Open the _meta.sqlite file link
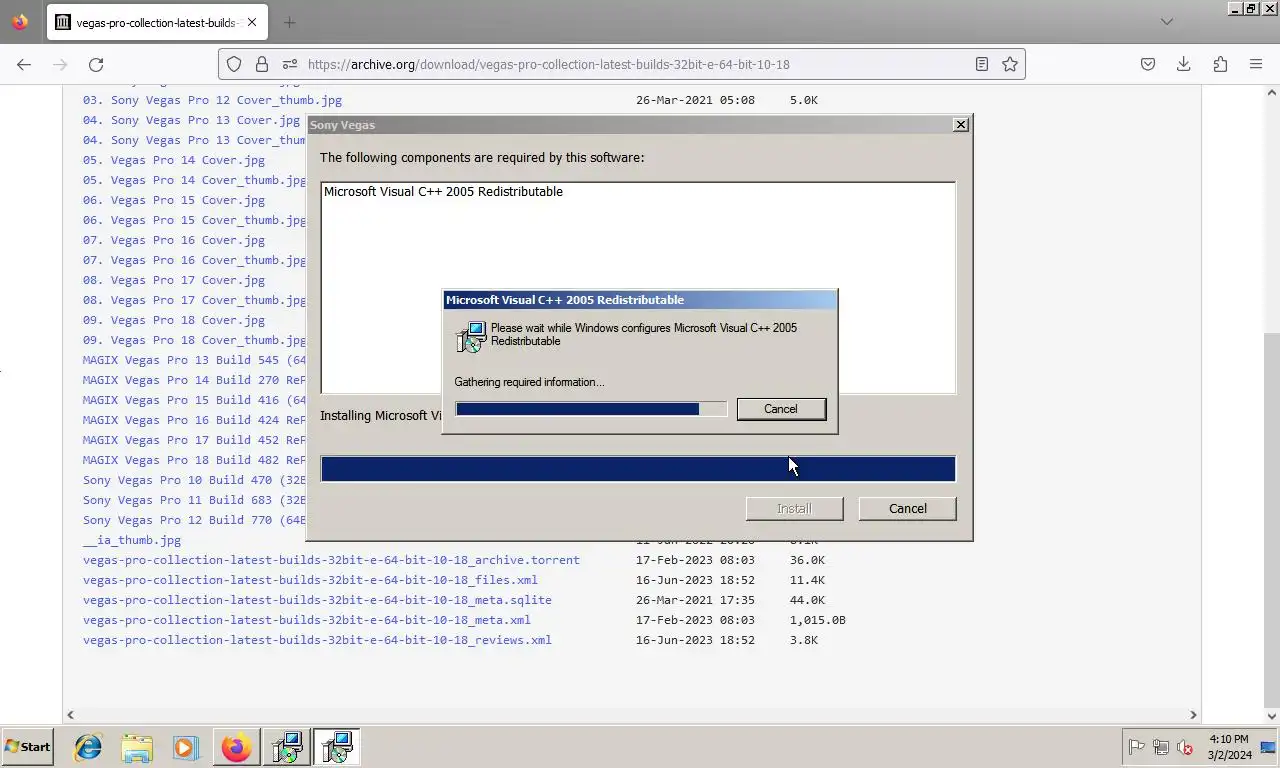Viewport: 1280px width, 768px height. coord(317,600)
